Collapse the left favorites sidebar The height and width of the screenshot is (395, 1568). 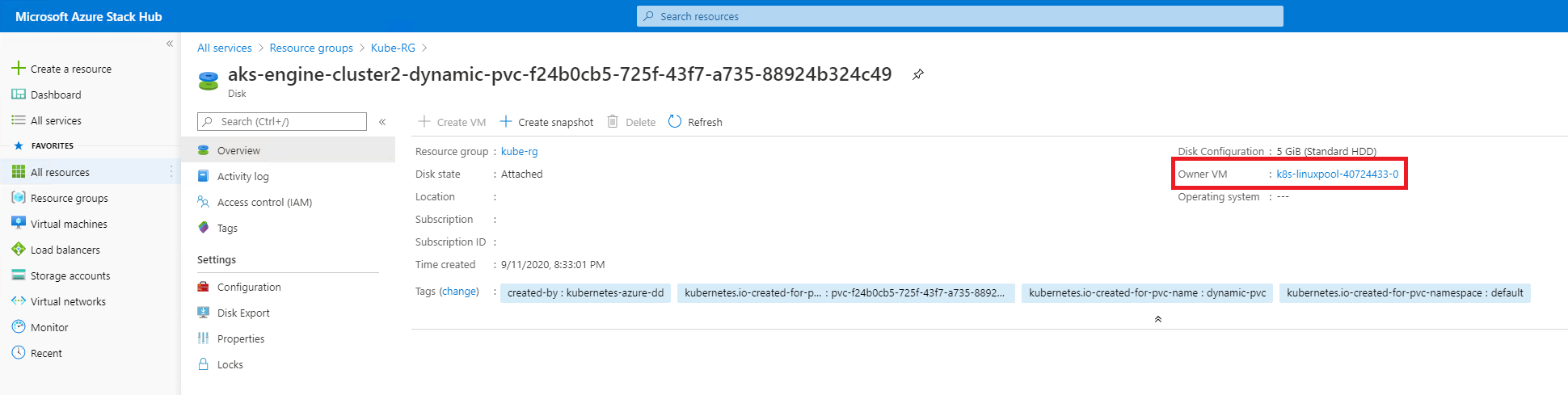pos(170,44)
